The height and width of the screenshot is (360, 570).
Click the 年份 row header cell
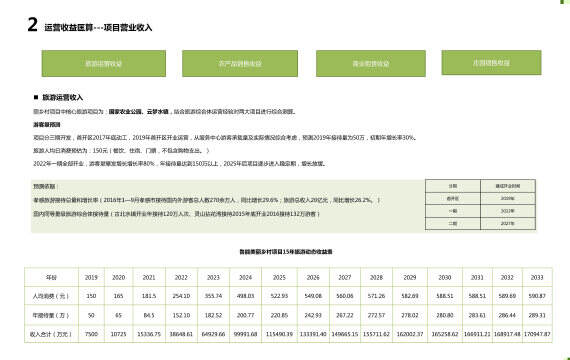tap(51, 277)
